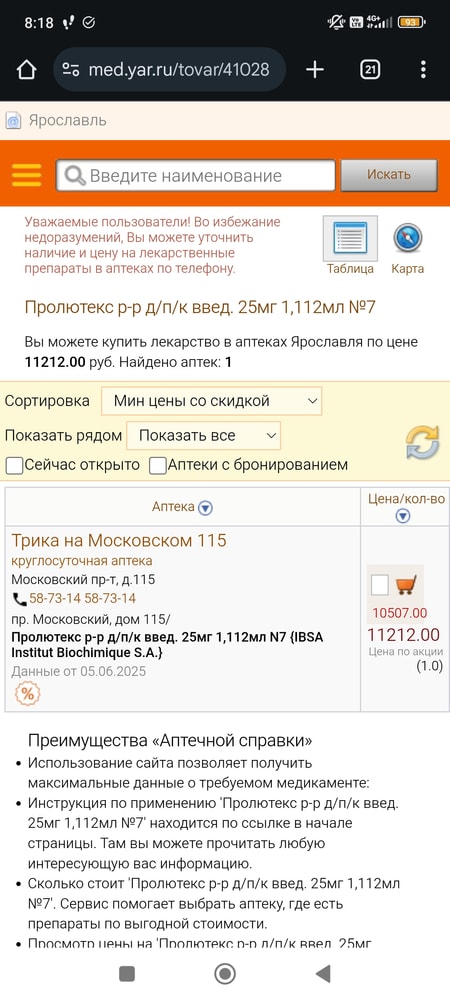
Task: Click the percent discount badge
Action: [27, 695]
